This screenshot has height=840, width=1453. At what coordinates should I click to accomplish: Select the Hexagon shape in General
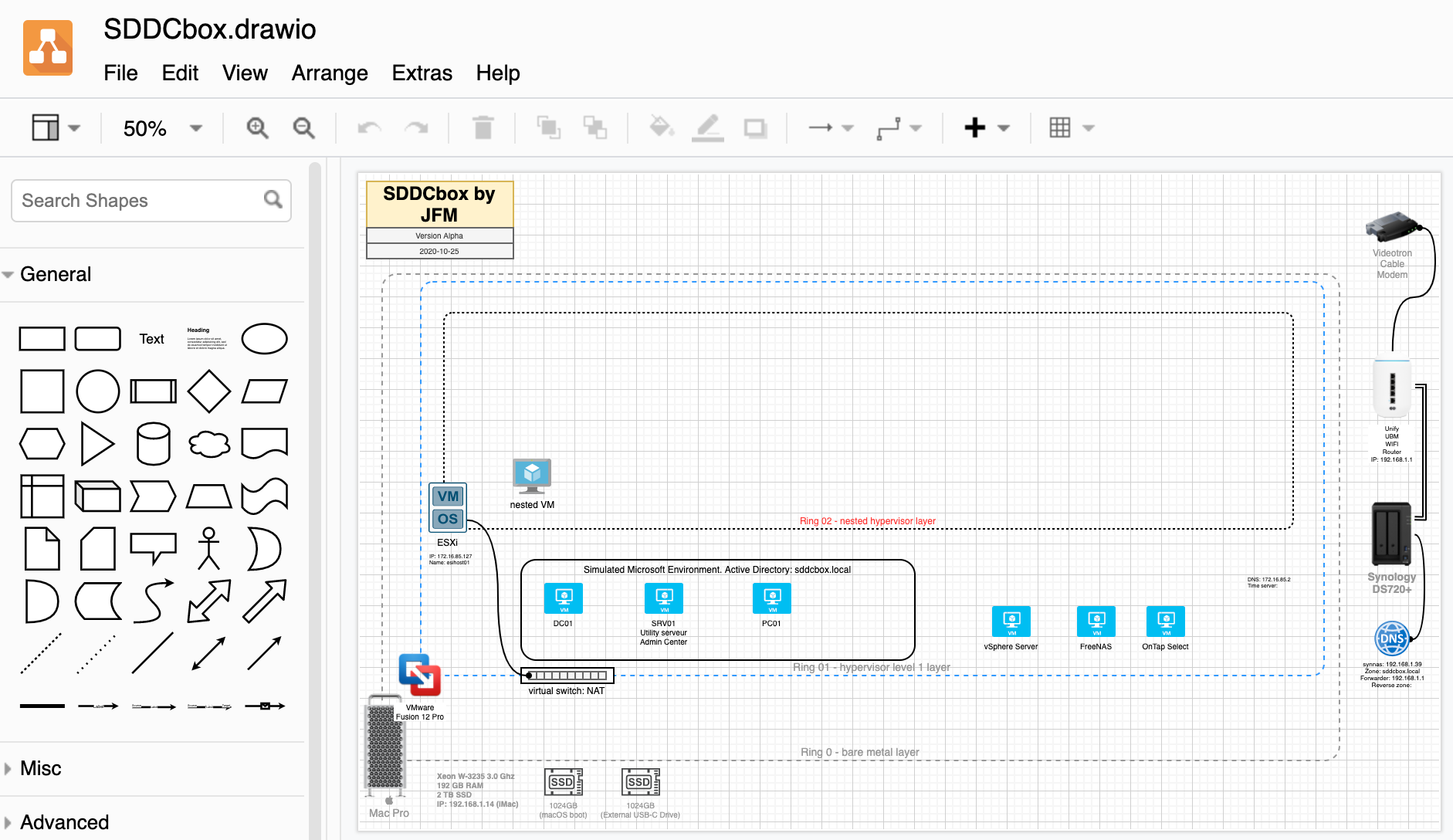[x=42, y=444]
